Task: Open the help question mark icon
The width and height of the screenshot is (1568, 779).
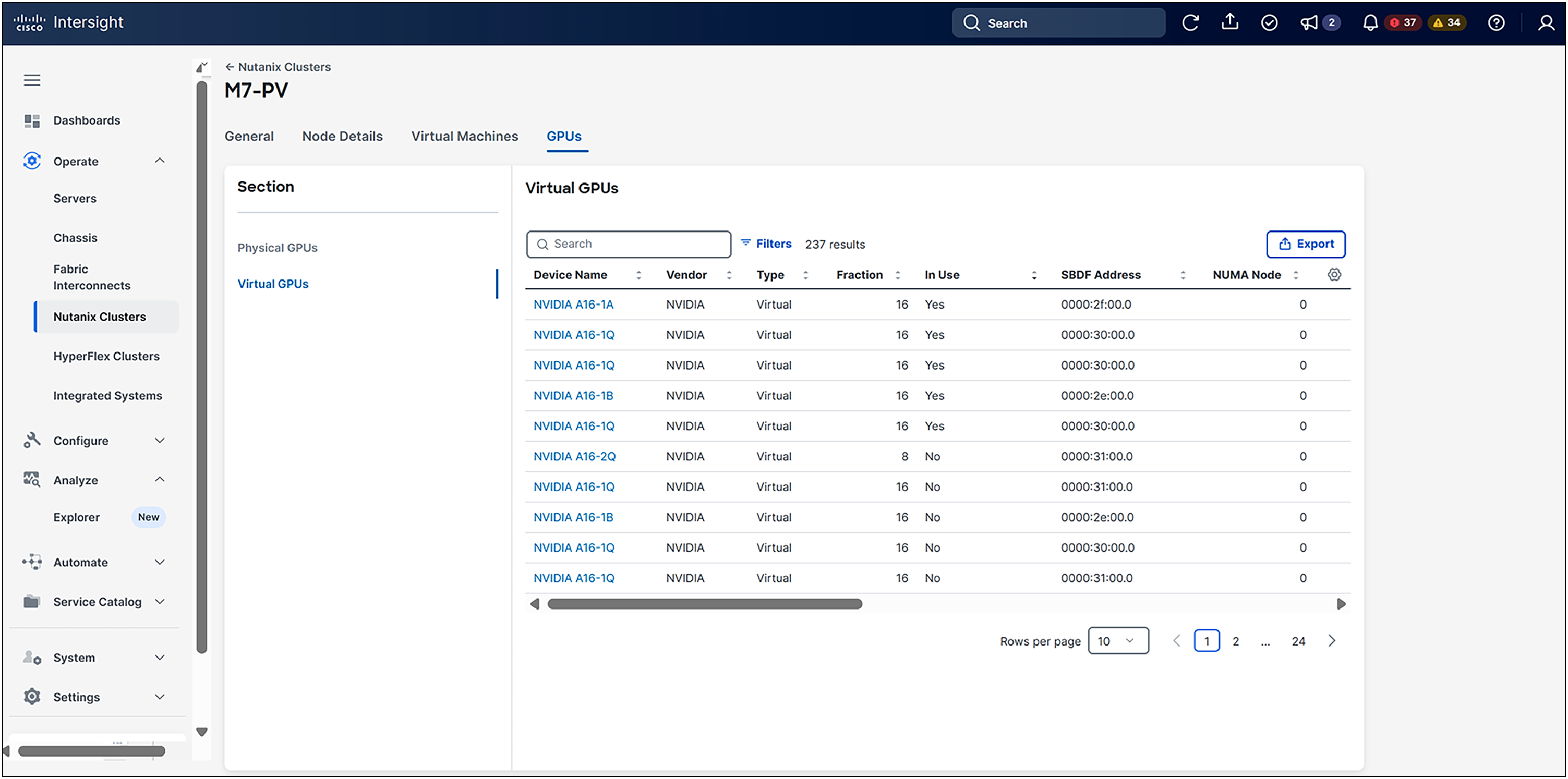Action: [1496, 23]
